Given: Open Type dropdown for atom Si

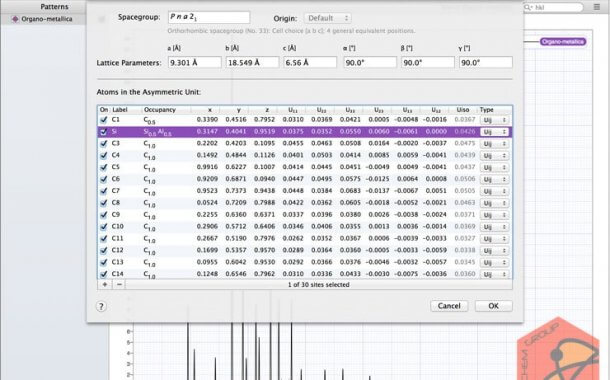Looking at the screenshot, I should point(494,132).
